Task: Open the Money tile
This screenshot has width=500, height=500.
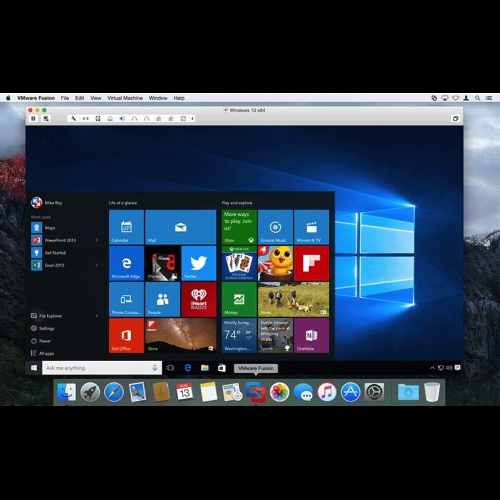Action: [239, 299]
